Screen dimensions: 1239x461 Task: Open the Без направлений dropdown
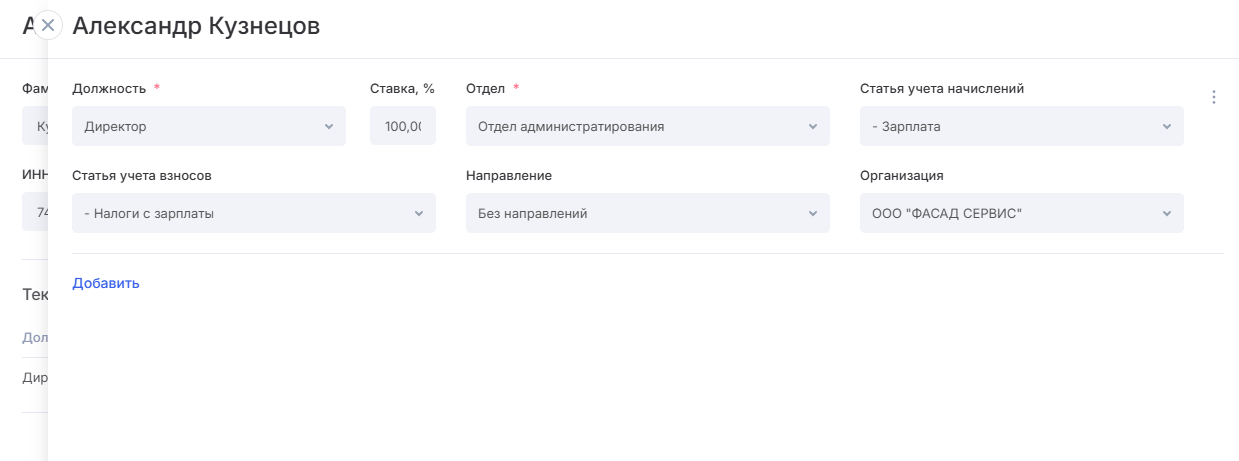[x=640, y=213]
